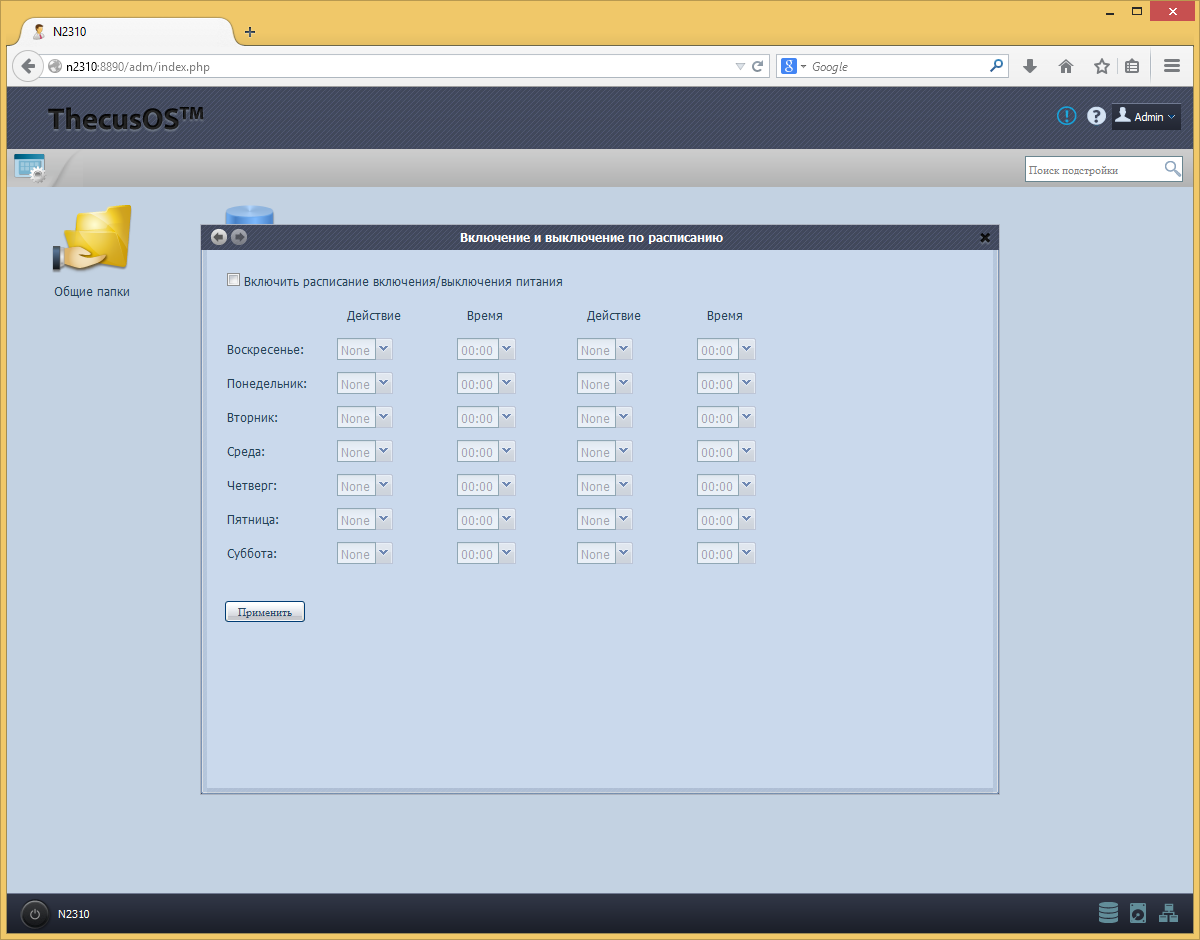This screenshot has height=940, width=1200.
Task: Close the schedule dialog window
Action: coord(985,238)
